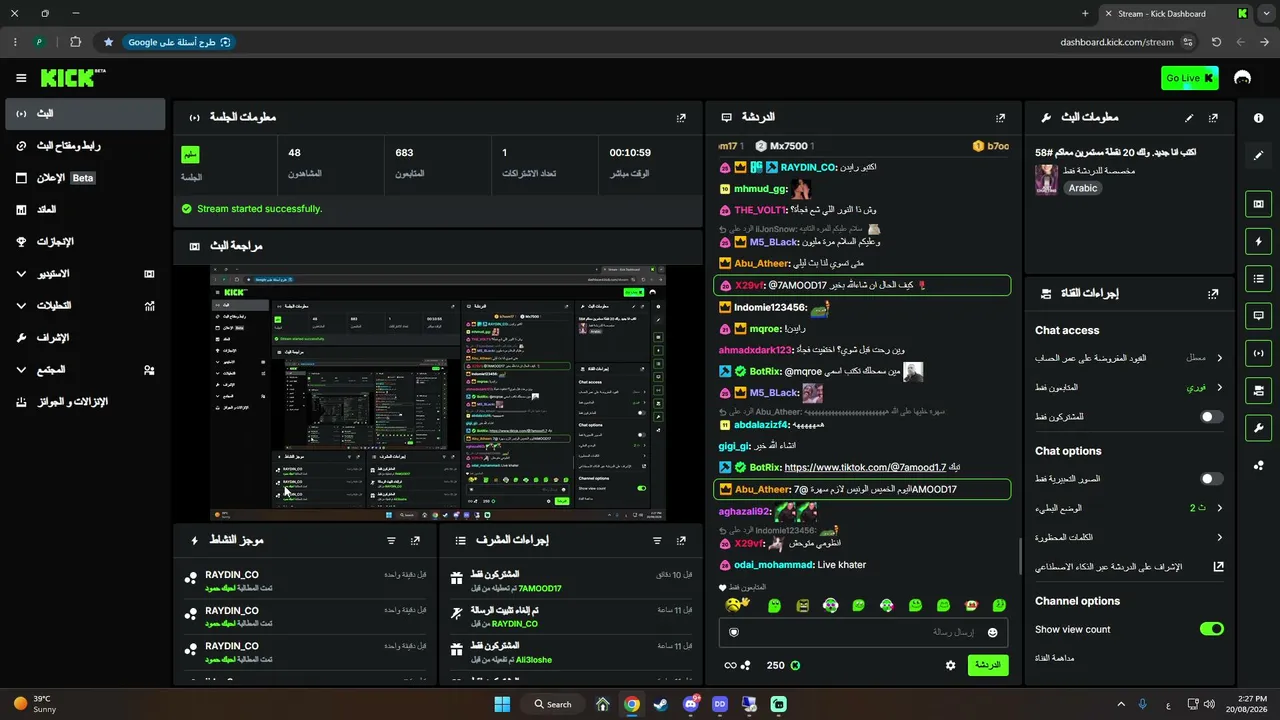Click the taskbar Search box
The width and height of the screenshot is (1280, 720).
click(x=553, y=704)
